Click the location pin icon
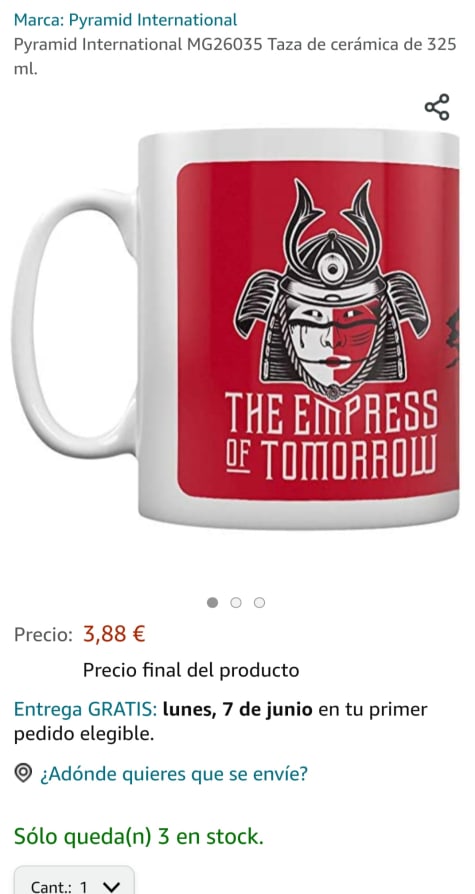 (x=23, y=773)
